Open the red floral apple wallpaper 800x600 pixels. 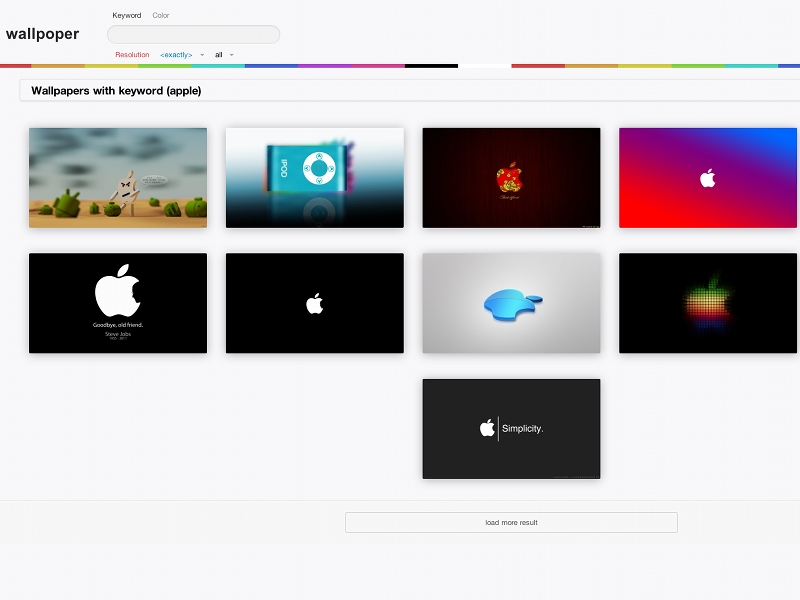point(511,178)
